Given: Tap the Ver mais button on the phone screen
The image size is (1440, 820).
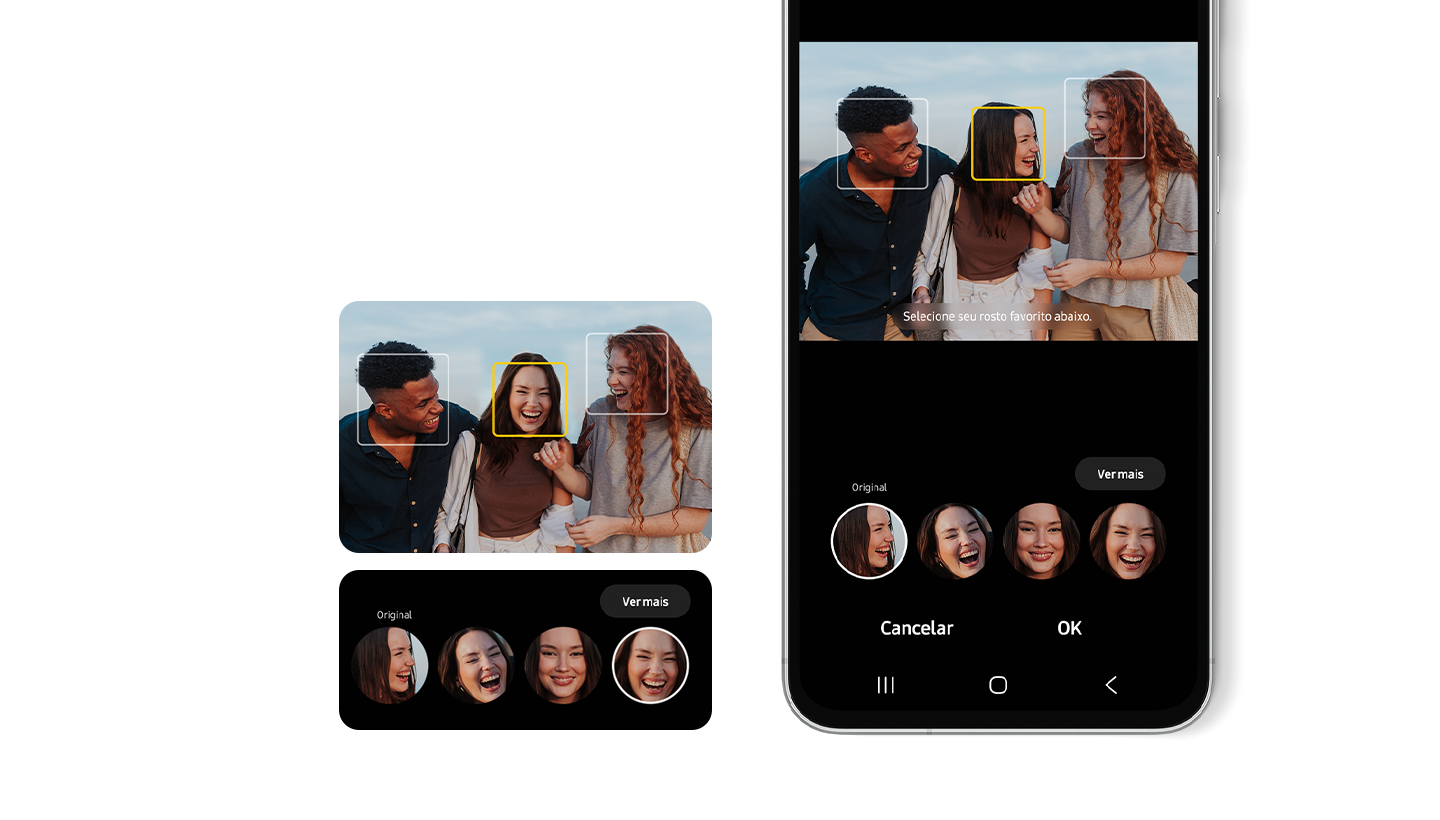Looking at the screenshot, I should [1120, 473].
